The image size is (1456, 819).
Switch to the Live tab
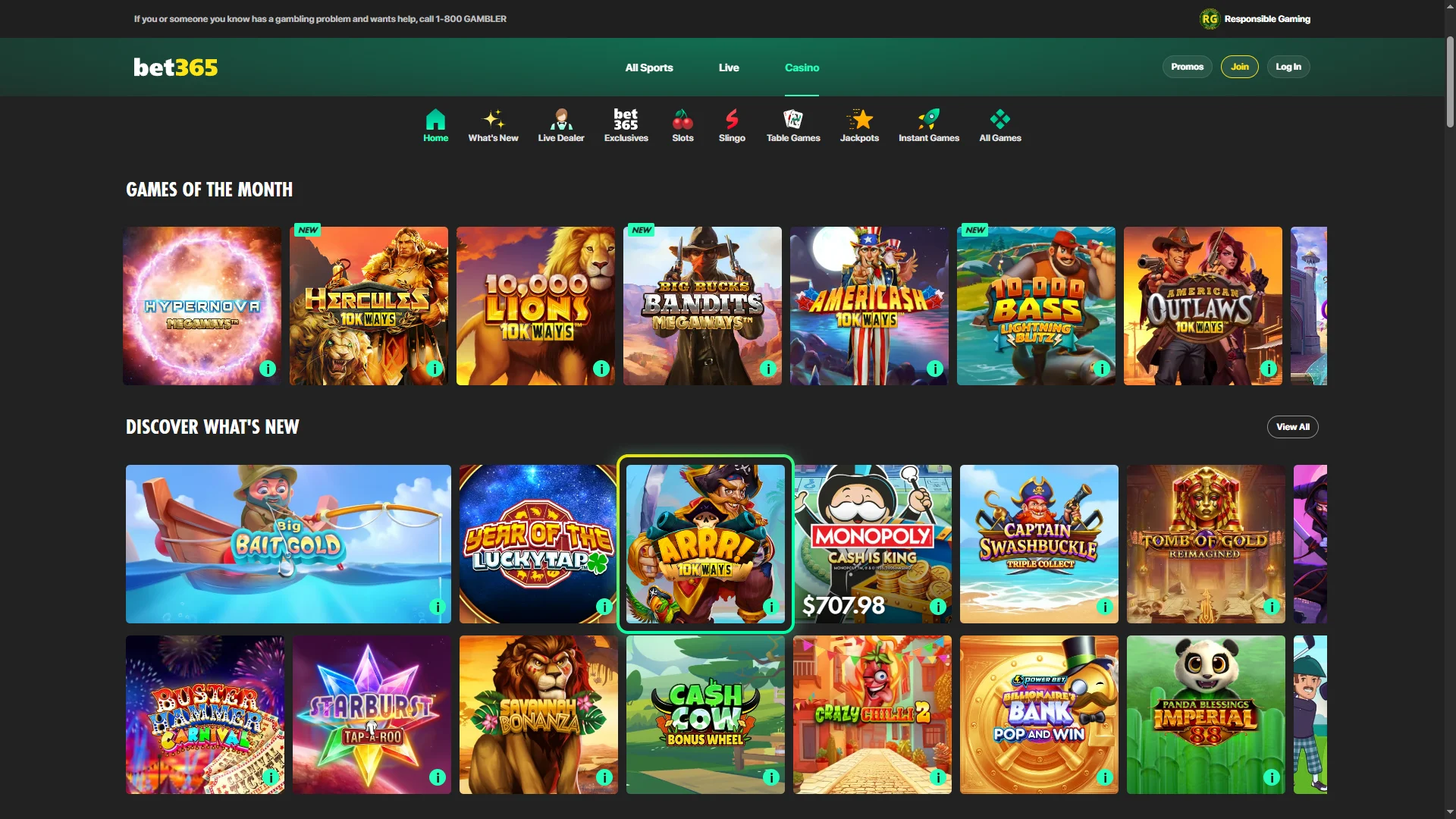tap(729, 67)
